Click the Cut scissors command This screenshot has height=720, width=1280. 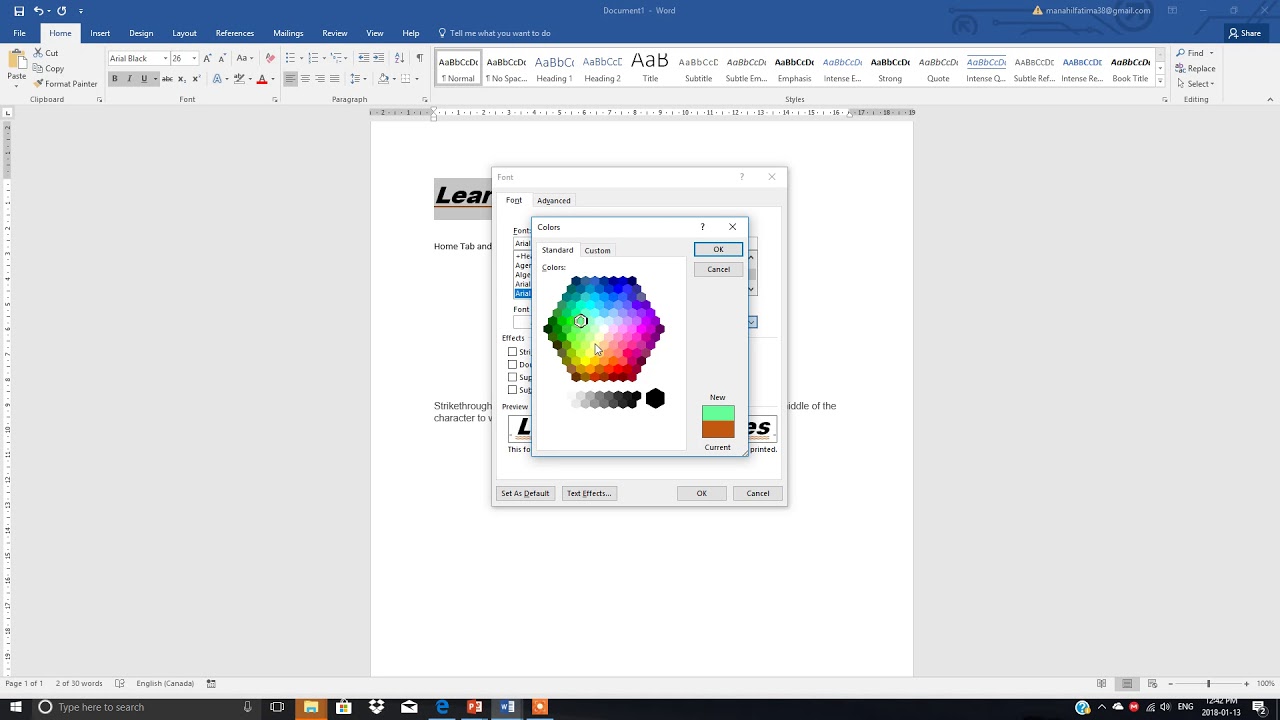tap(45, 53)
